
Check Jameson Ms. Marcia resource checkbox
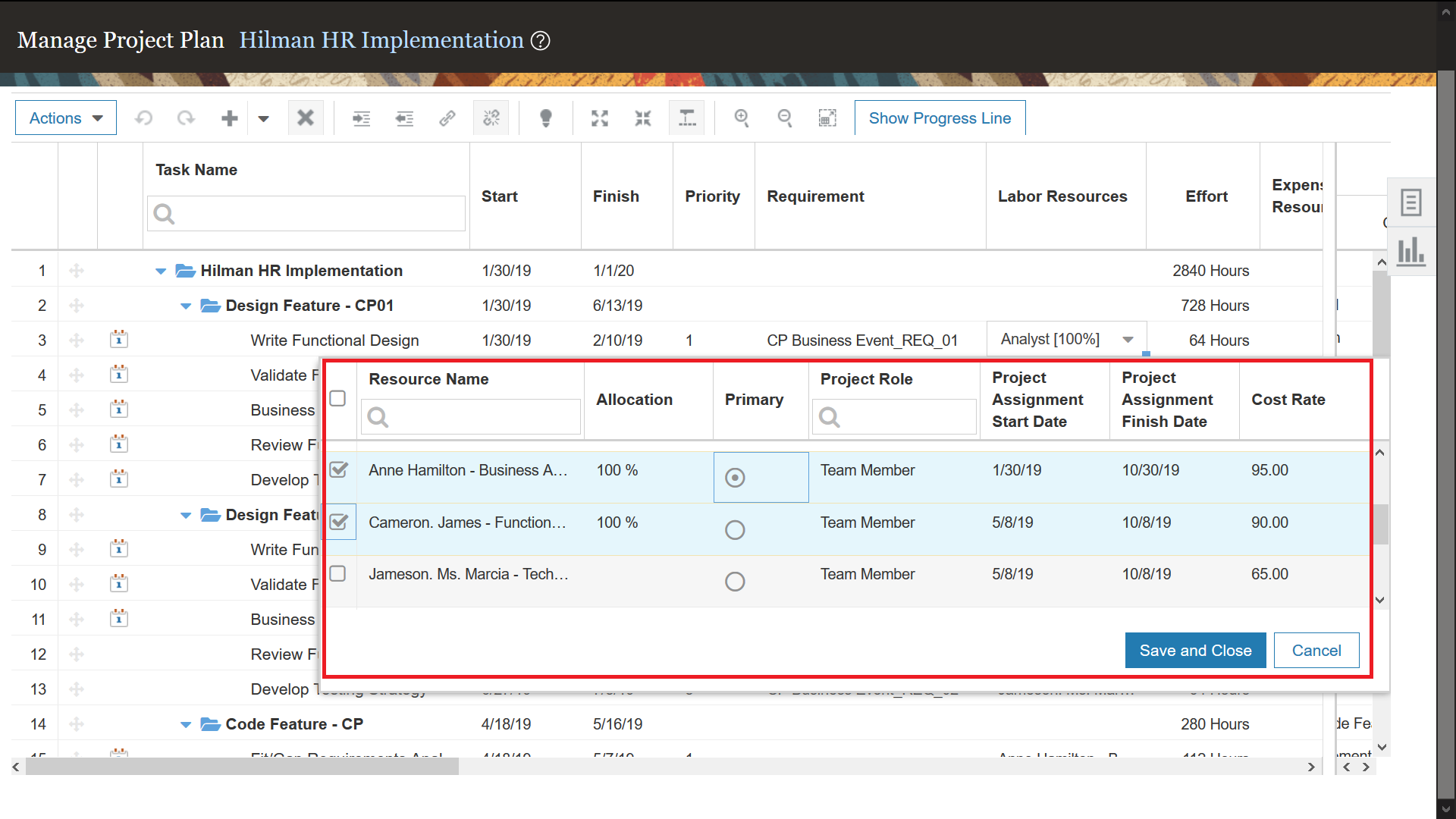coord(338,574)
